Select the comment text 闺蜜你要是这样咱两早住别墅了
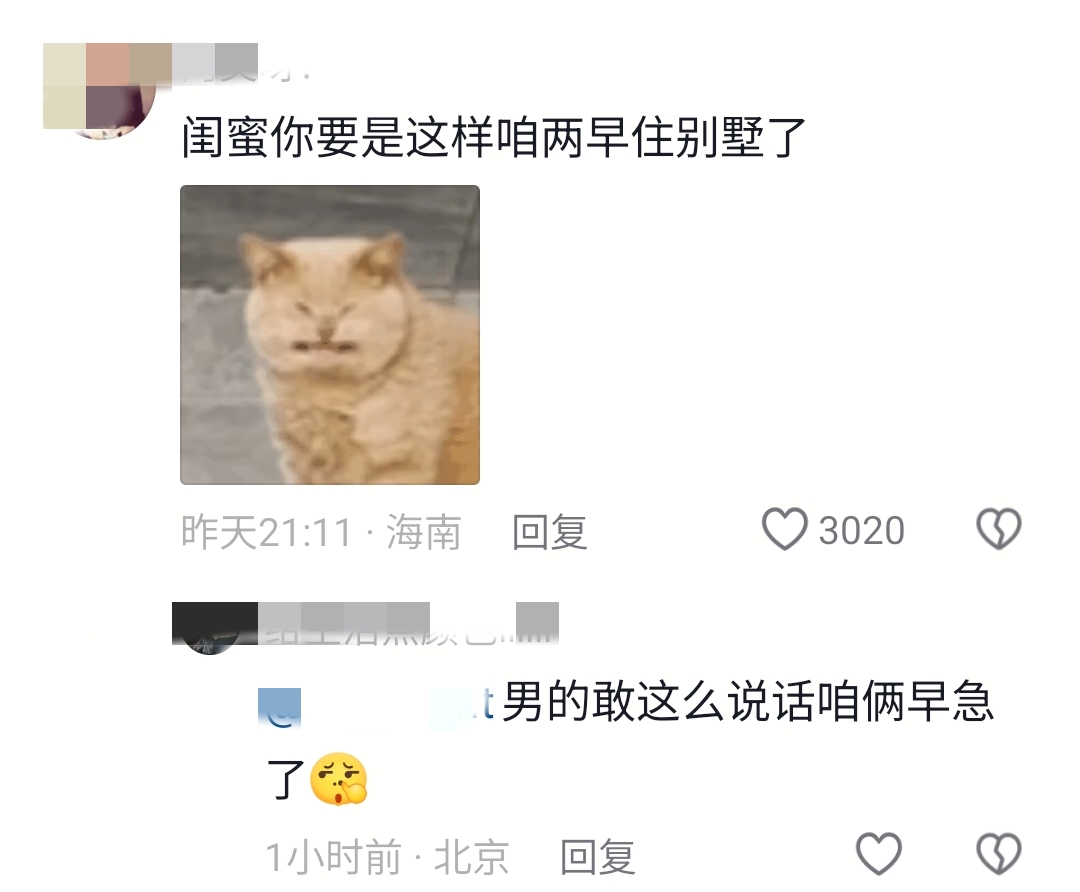Screen dimensions: 1080x892 click(x=493, y=136)
